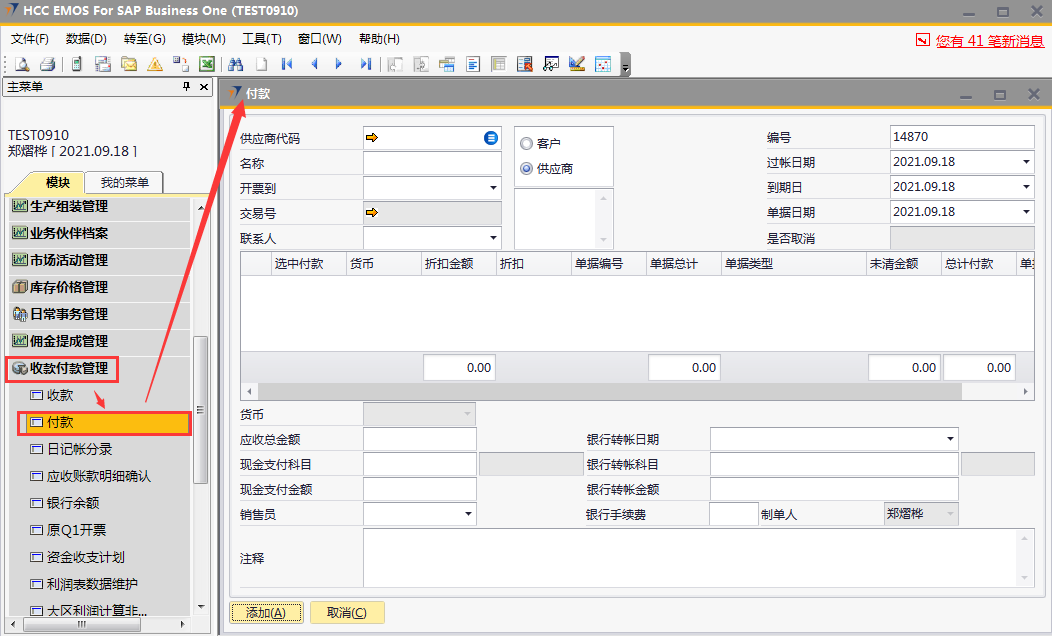Screen dimensions: 1052x636
Task: Click the binoculars find icon
Action: coord(236,64)
